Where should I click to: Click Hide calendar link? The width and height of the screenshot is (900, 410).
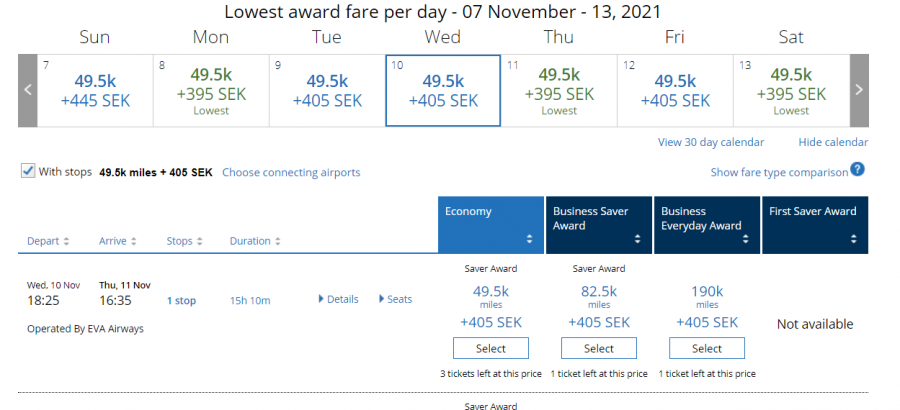(833, 142)
